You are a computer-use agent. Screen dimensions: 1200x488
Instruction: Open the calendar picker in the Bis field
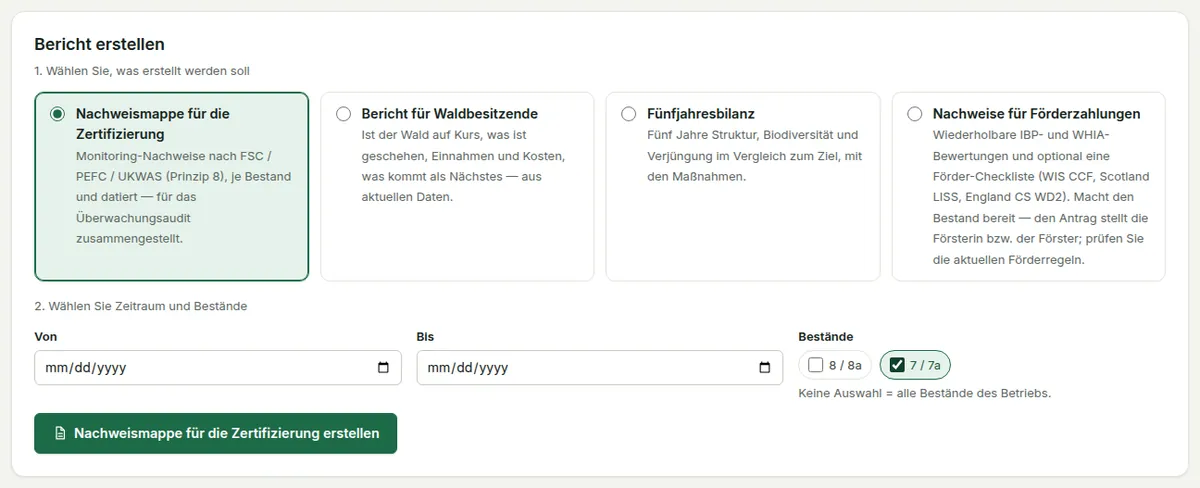point(766,368)
